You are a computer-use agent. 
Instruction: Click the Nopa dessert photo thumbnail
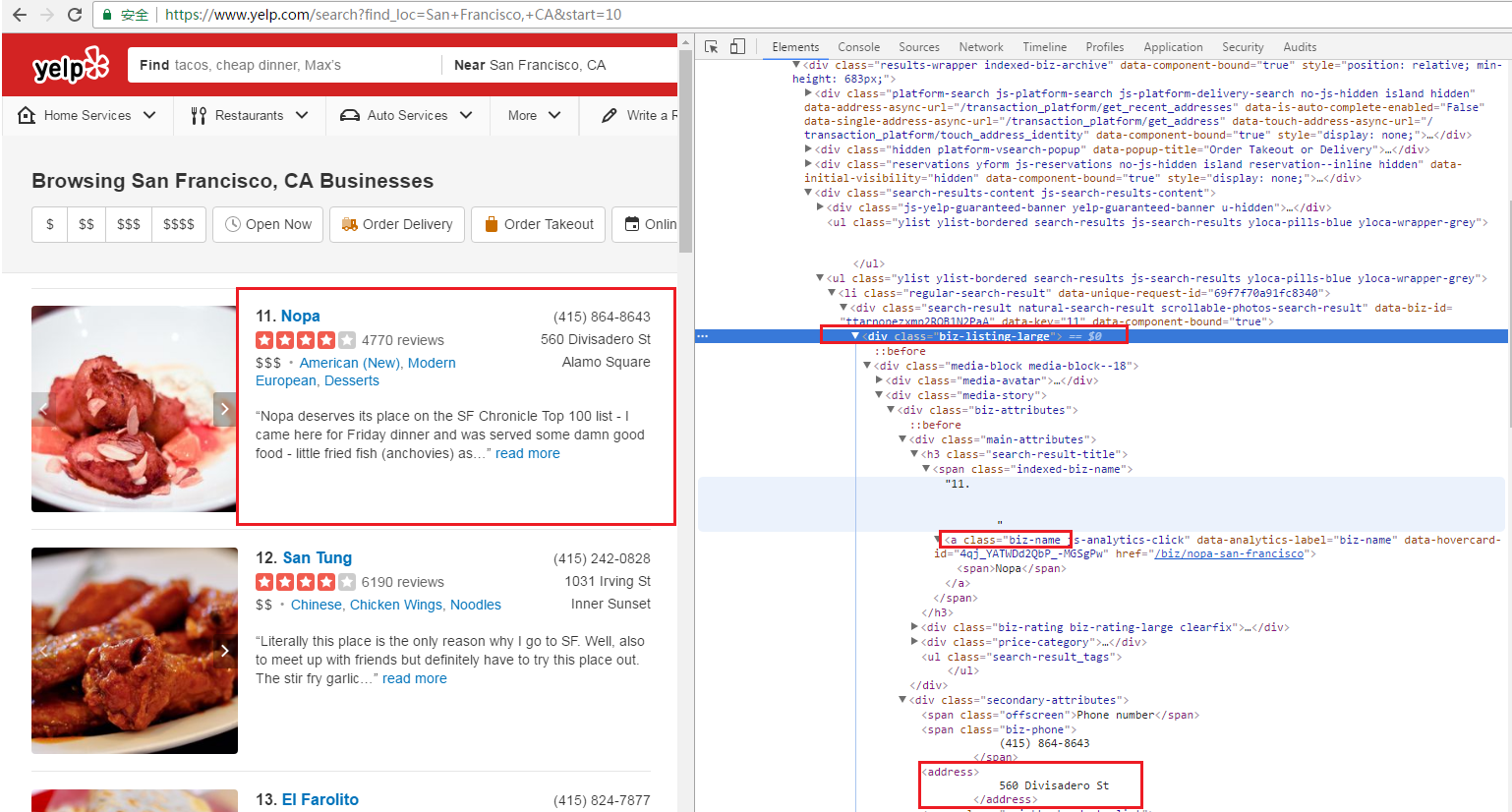[x=135, y=409]
